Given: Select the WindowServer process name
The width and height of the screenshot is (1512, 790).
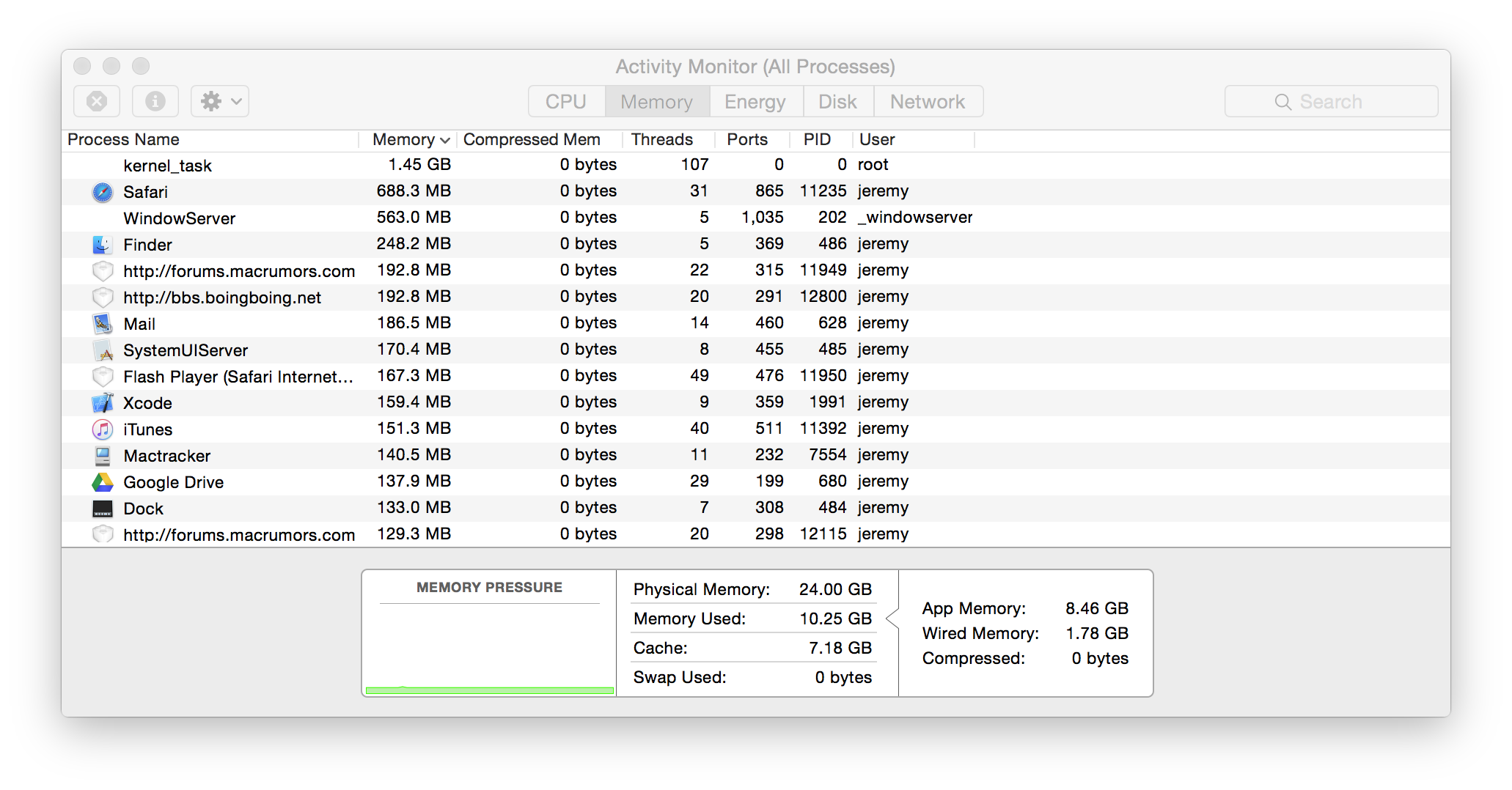Looking at the screenshot, I should click(180, 218).
